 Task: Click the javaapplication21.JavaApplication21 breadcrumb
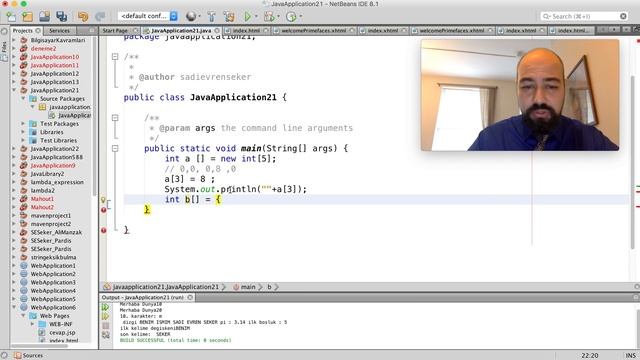[x=165, y=287]
